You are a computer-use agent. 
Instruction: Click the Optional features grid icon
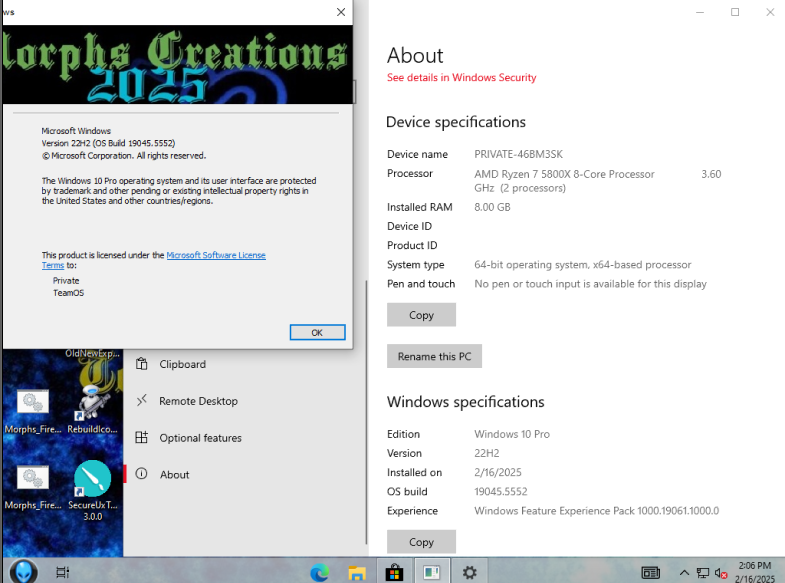(x=142, y=437)
